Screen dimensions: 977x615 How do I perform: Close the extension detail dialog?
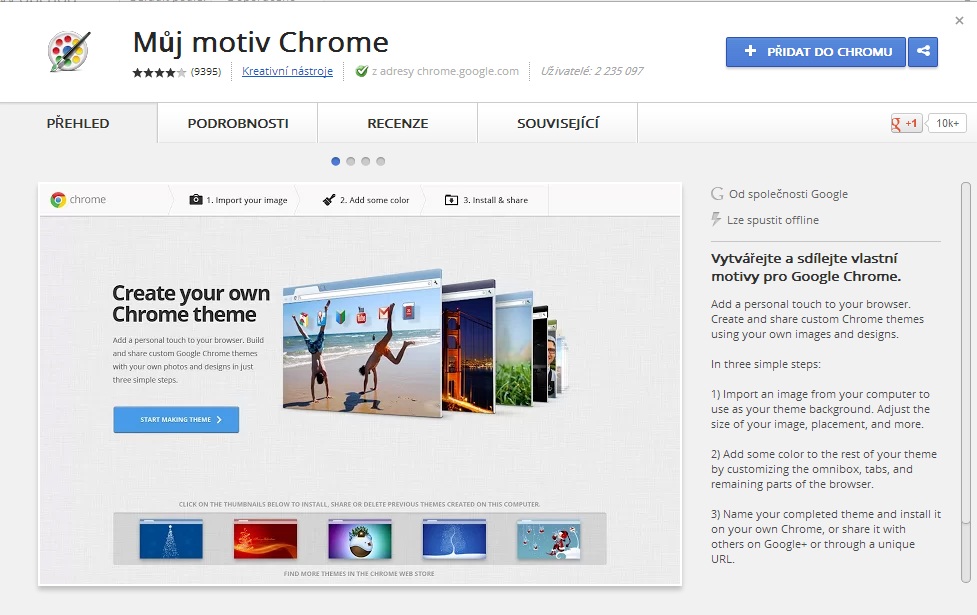960,21
